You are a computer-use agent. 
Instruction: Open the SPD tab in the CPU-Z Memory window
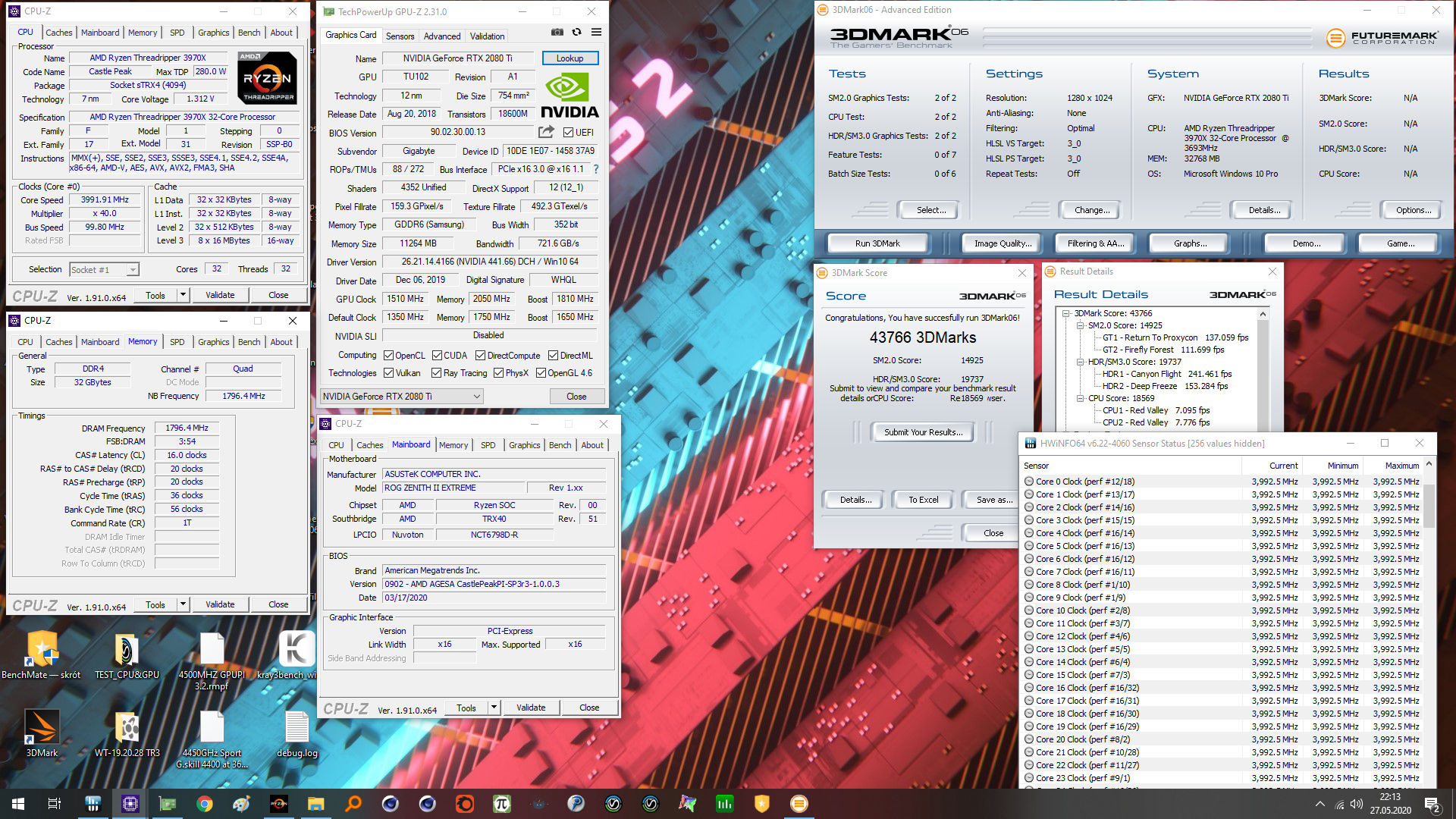tap(177, 342)
